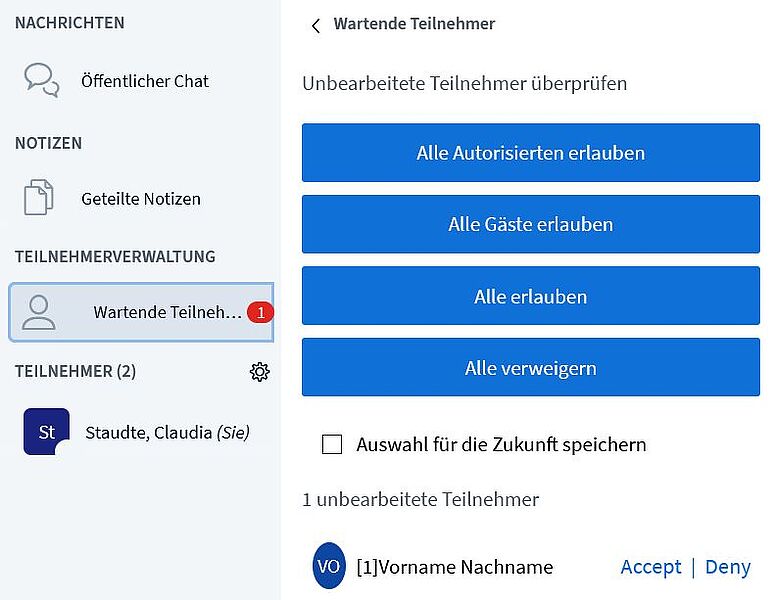775x600 pixels.
Task: Click the waiting participants person icon
Action: coord(39,312)
